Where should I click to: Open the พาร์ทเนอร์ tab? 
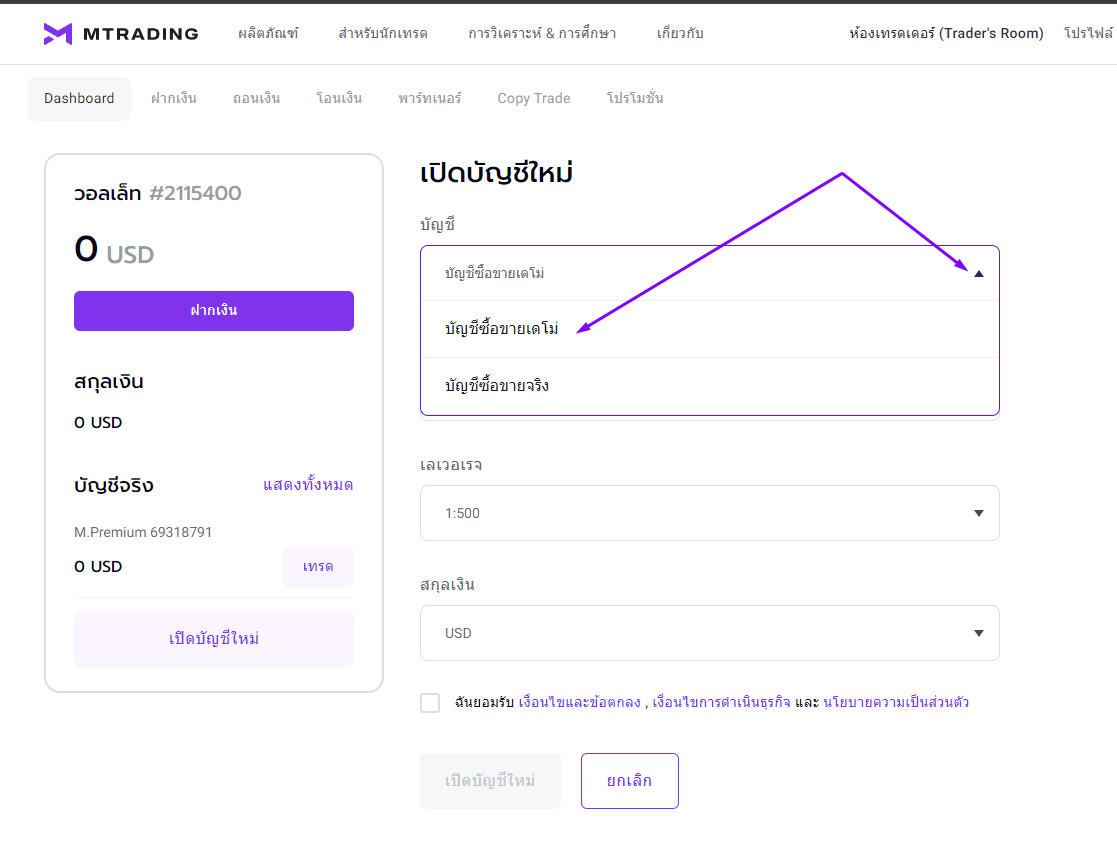[430, 98]
